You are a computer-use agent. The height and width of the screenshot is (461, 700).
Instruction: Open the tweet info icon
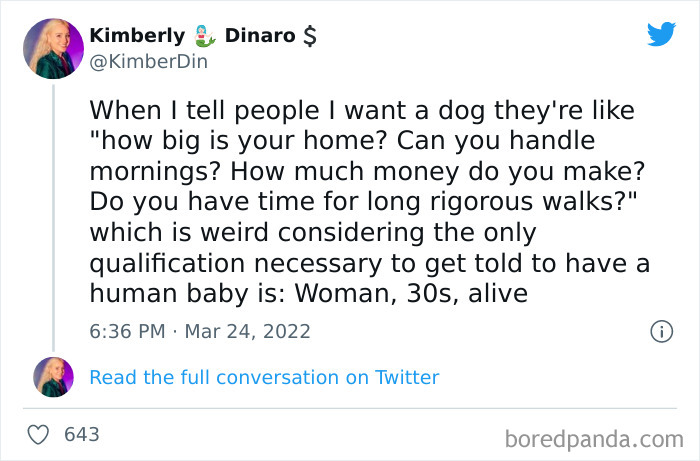click(661, 331)
